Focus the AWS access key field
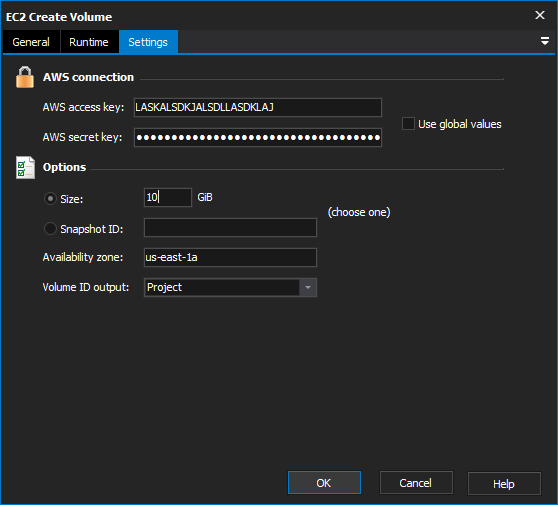 point(258,107)
